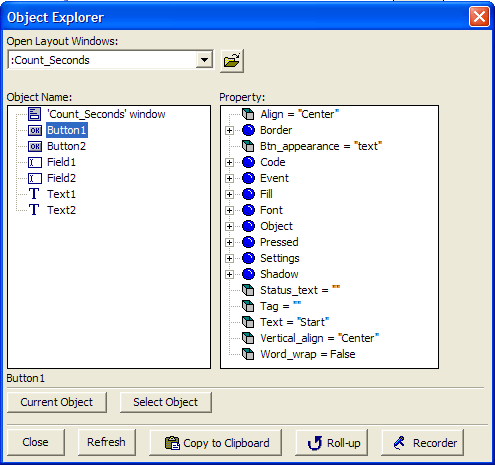This screenshot has width=495, height=465.
Task: Select Text1 in the Object Name tree
Action: 61,194
